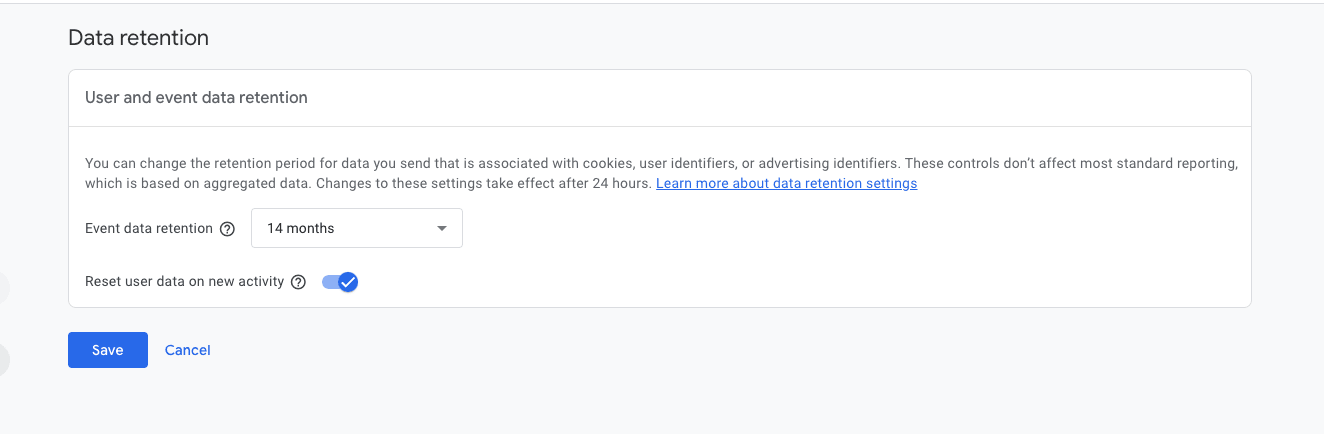
Task: Open the Event data retention dropdown
Action: [356, 228]
